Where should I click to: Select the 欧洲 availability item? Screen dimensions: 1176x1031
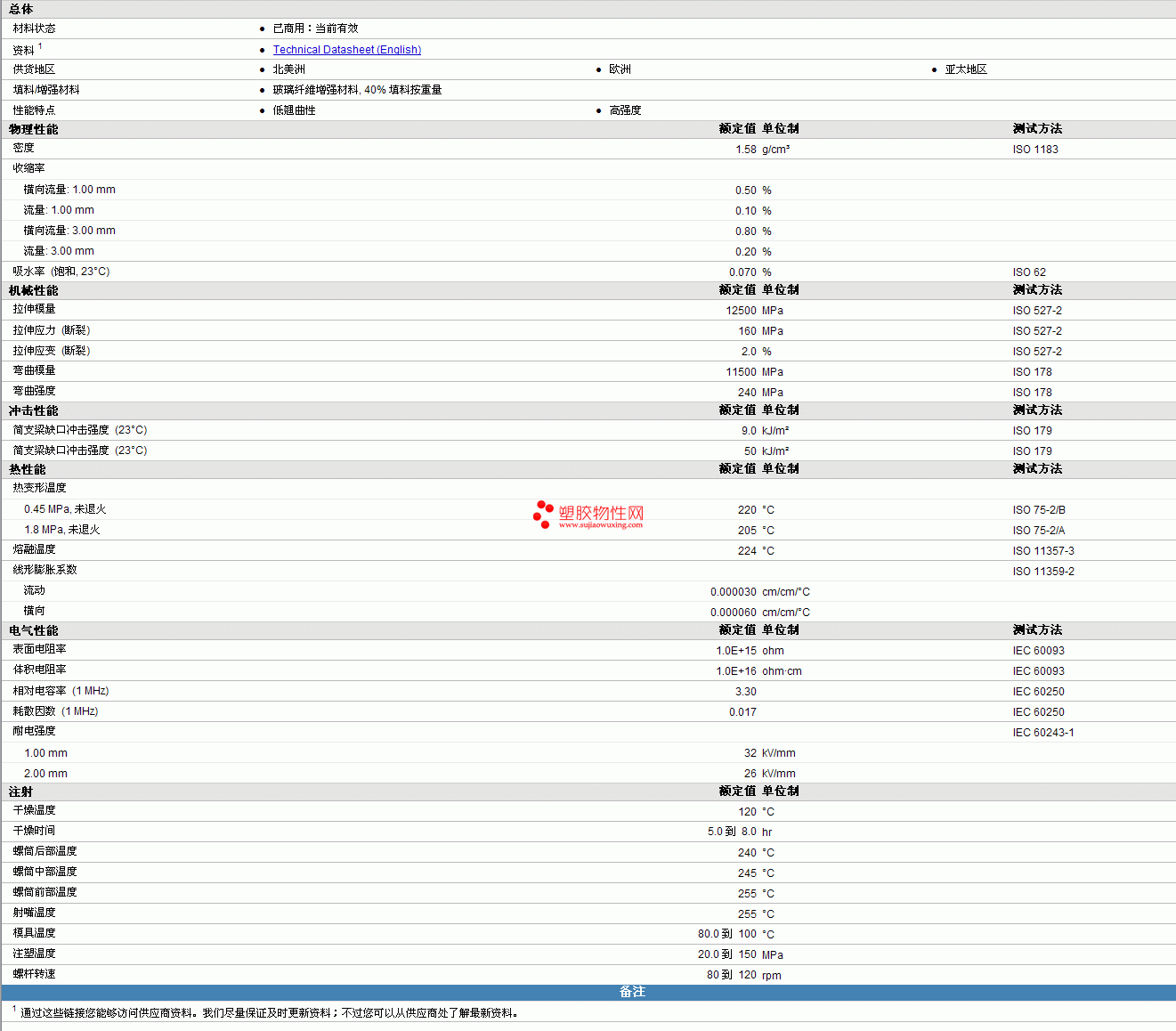[620, 69]
